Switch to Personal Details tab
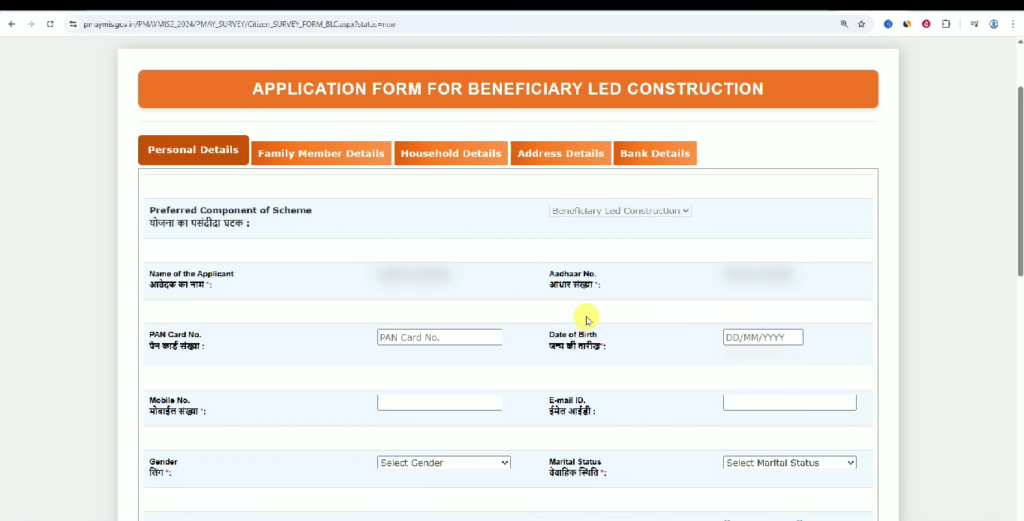 pyautogui.click(x=193, y=150)
